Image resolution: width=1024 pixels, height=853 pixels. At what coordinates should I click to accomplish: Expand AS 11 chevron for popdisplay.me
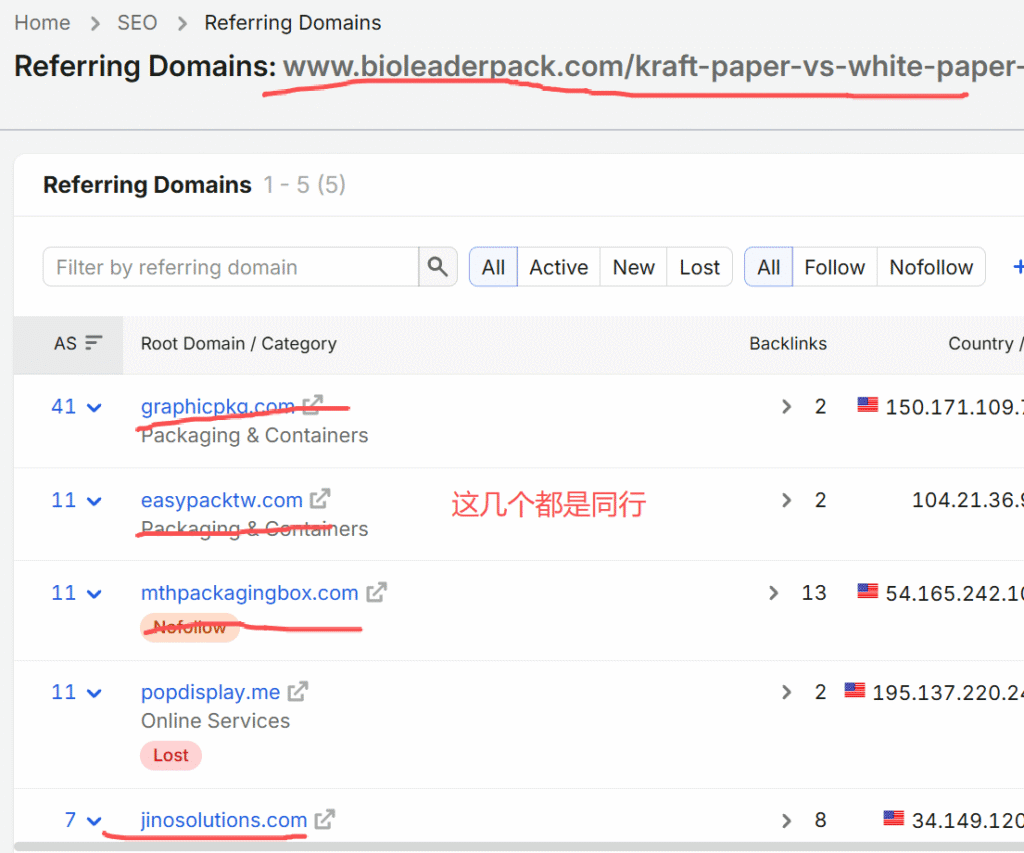(94, 693)
